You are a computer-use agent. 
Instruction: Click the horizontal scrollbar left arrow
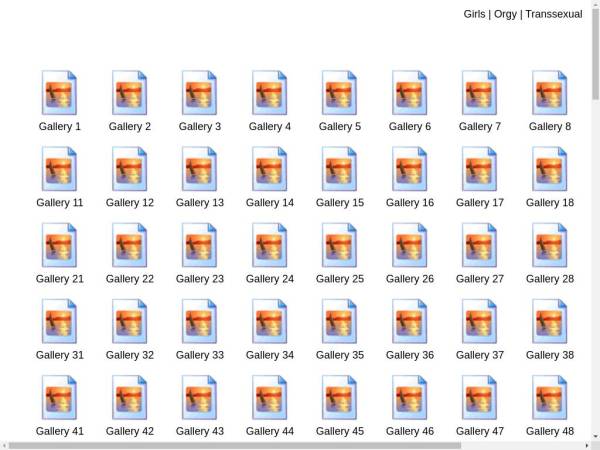click(x=3, y=446)
